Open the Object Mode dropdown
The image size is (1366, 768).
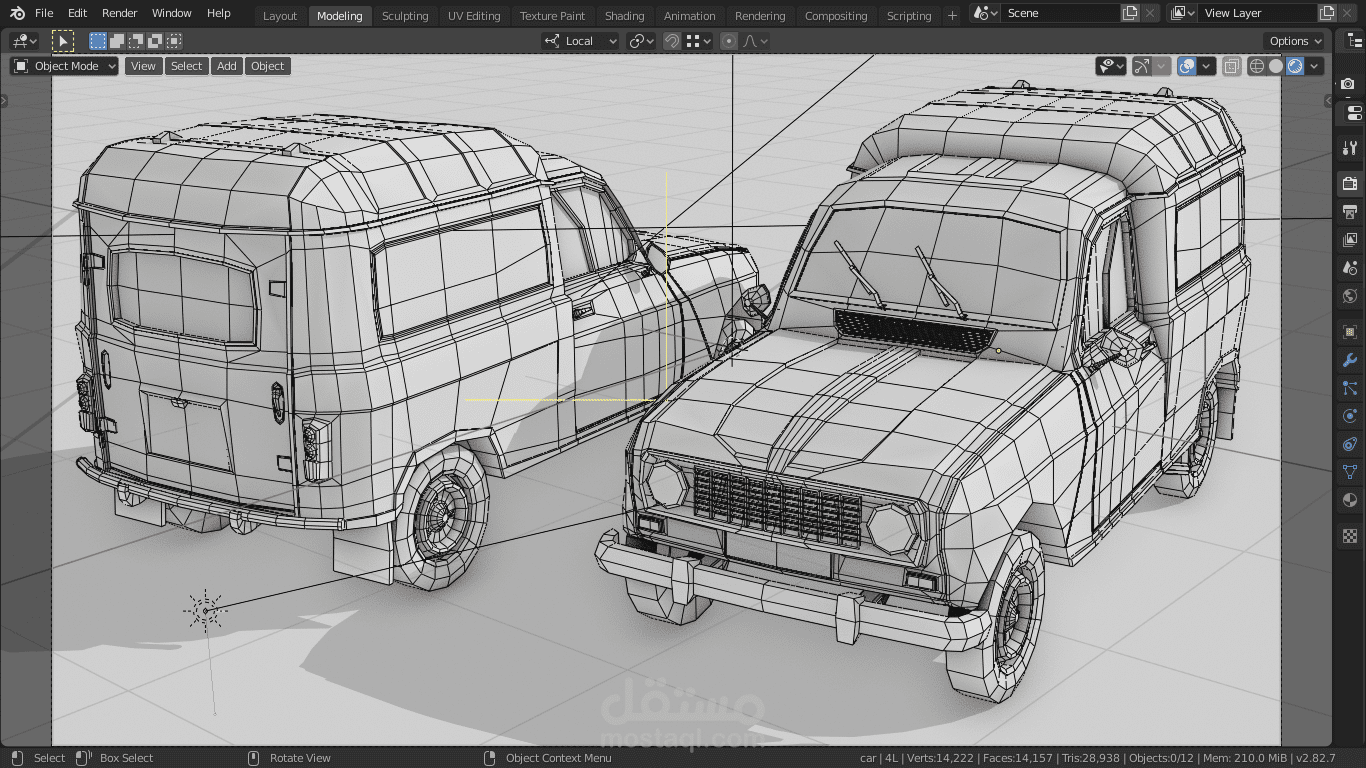coord(65,66)
